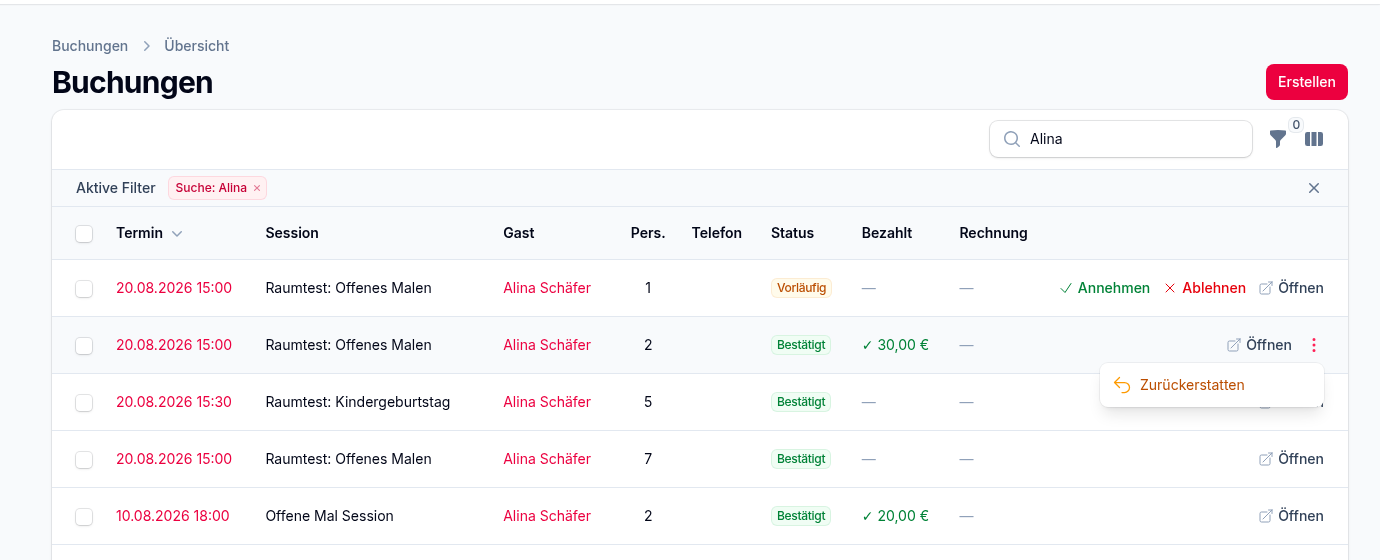The height and width of the screenshot is (560, 1380).
Task: Go to Buchungen in the breadcrumb
Action: tap(90, 46)
